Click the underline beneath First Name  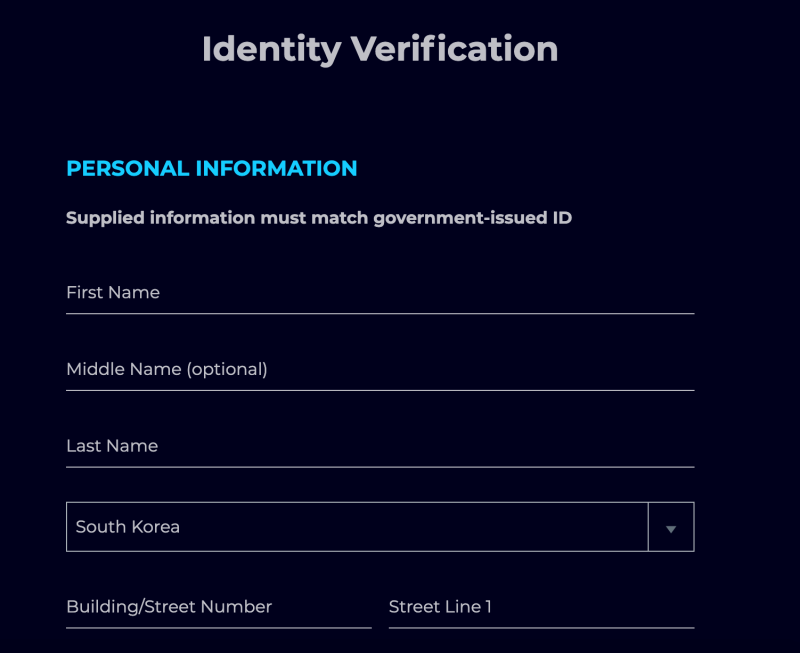(x=380, y=314)
